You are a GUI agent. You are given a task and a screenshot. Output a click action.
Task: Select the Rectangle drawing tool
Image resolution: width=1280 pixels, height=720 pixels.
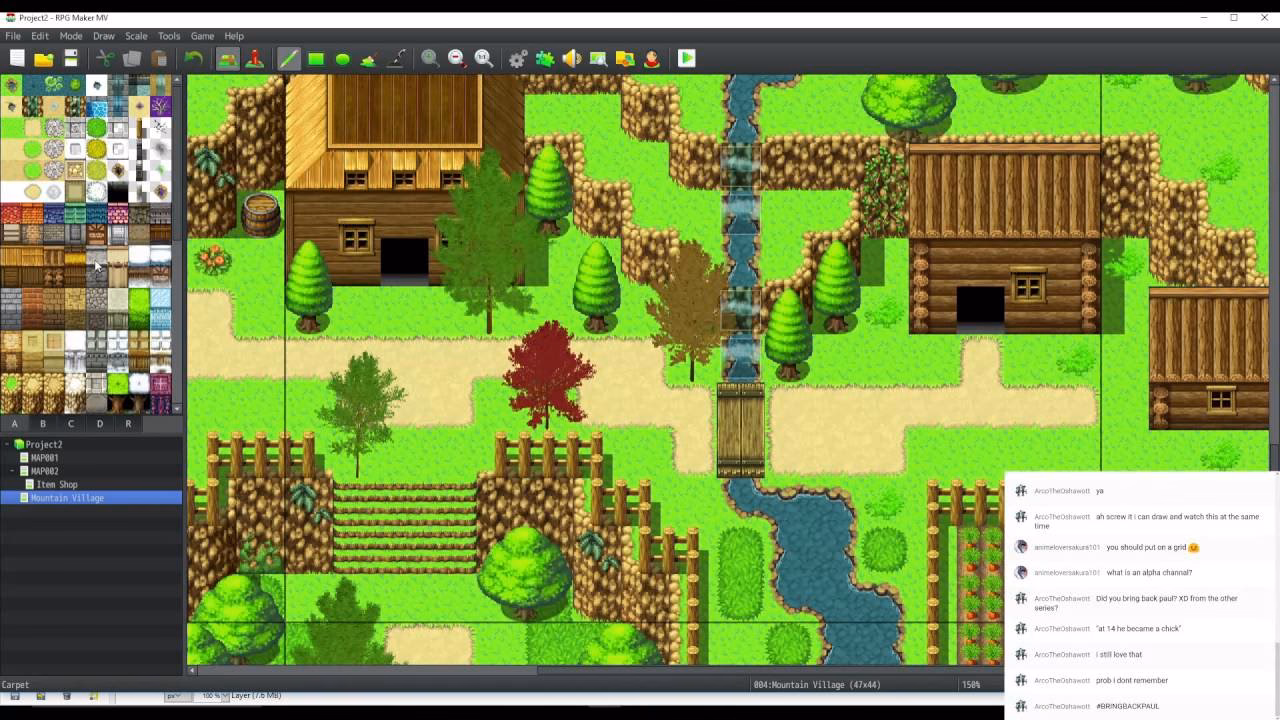316,59
